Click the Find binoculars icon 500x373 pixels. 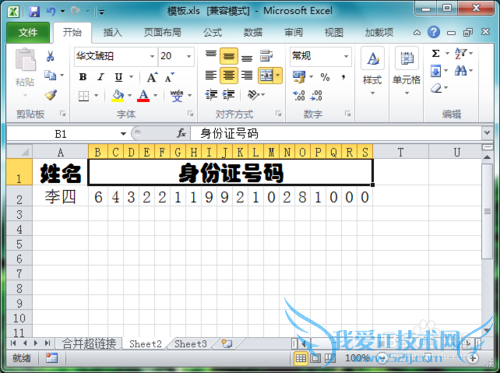click(461, 71)
